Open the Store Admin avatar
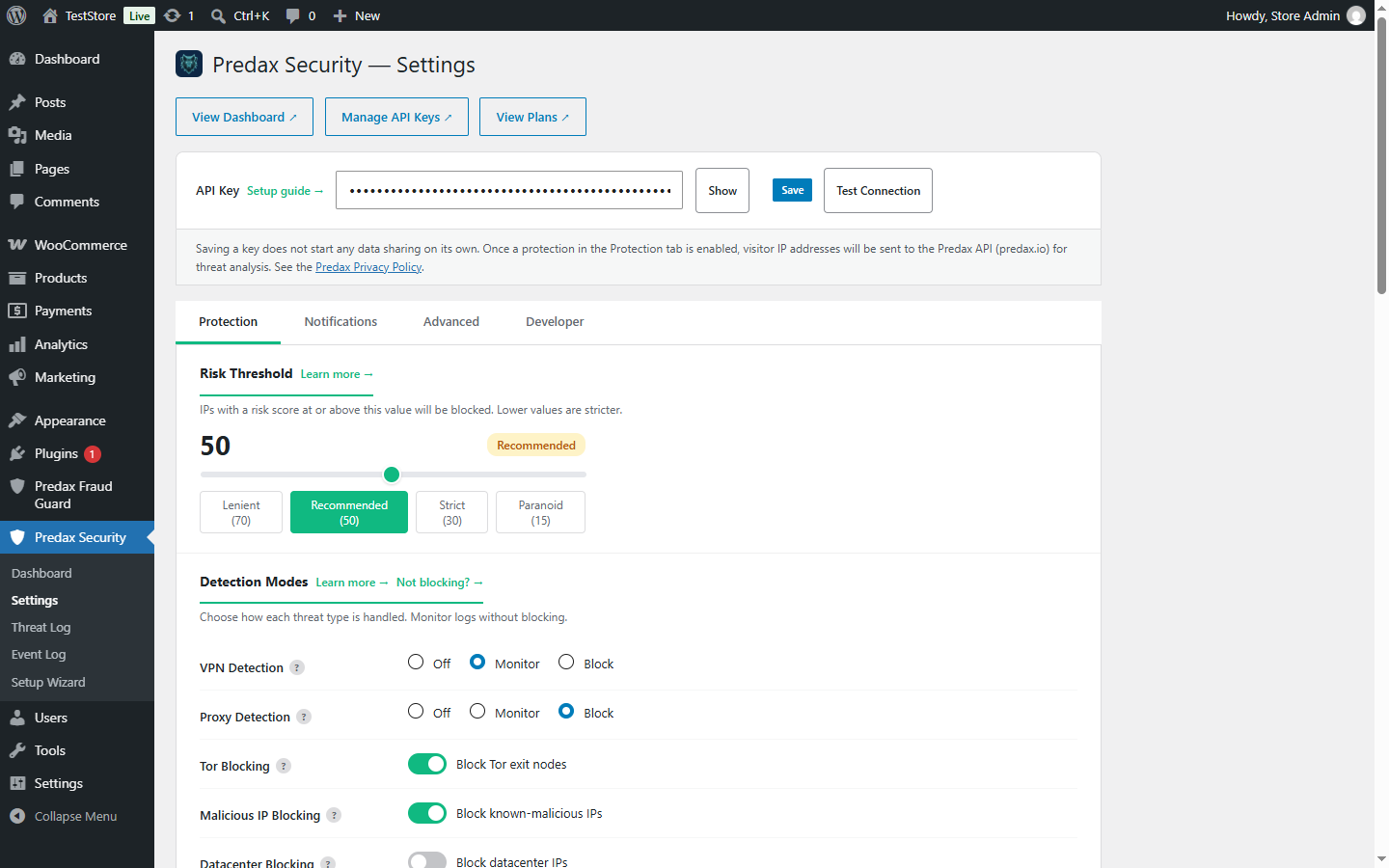 [1356, 15]
